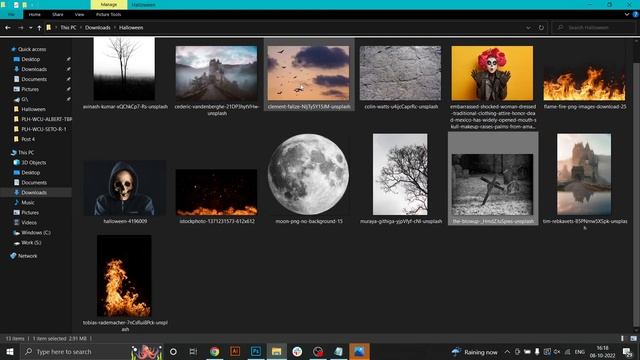Select the tobias-rademacher fire image
This screenshot has width=640, height=360.
tap(124, 276)
